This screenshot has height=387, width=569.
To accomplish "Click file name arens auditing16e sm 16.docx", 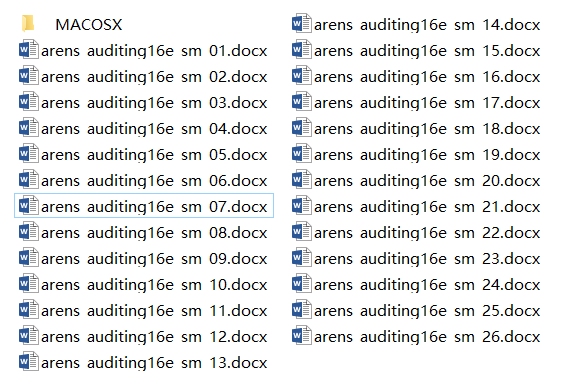I will point(427,77).
